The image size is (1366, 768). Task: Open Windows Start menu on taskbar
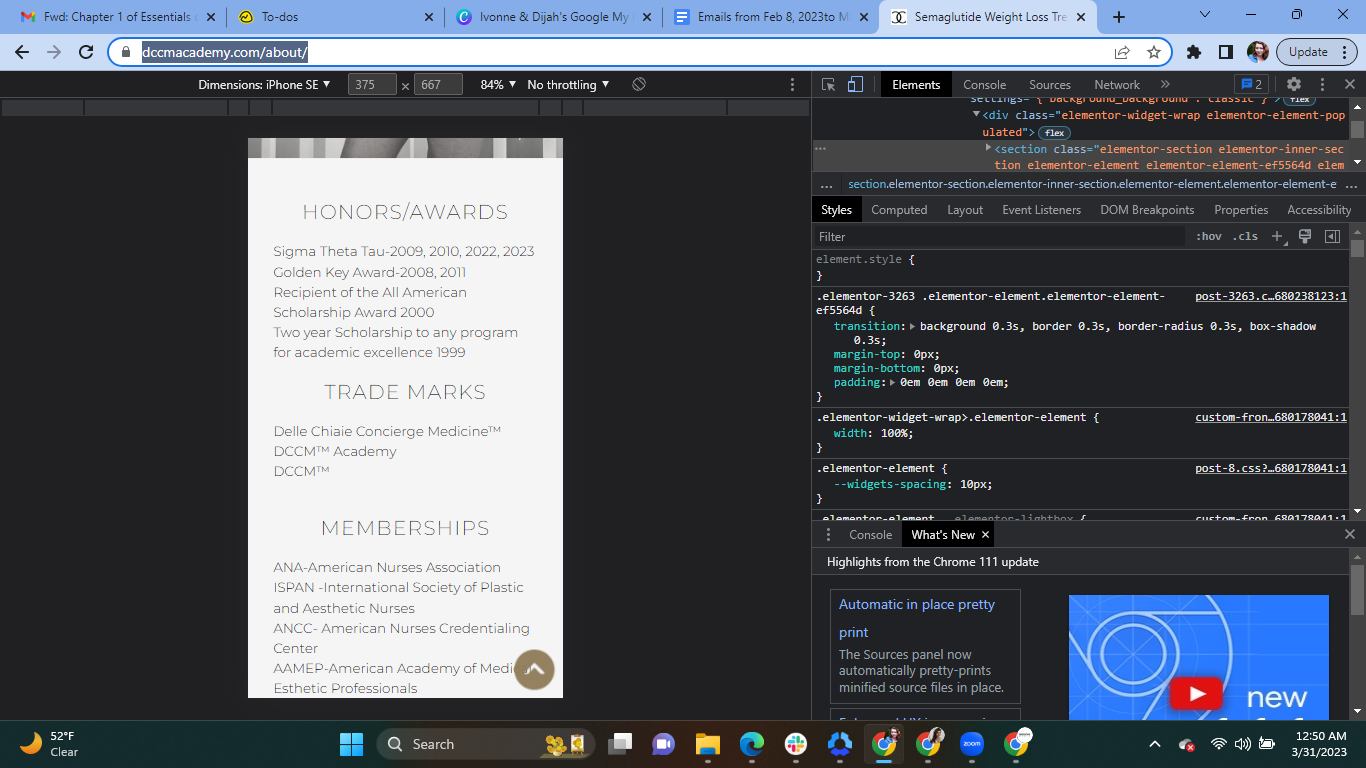point(352,744)
